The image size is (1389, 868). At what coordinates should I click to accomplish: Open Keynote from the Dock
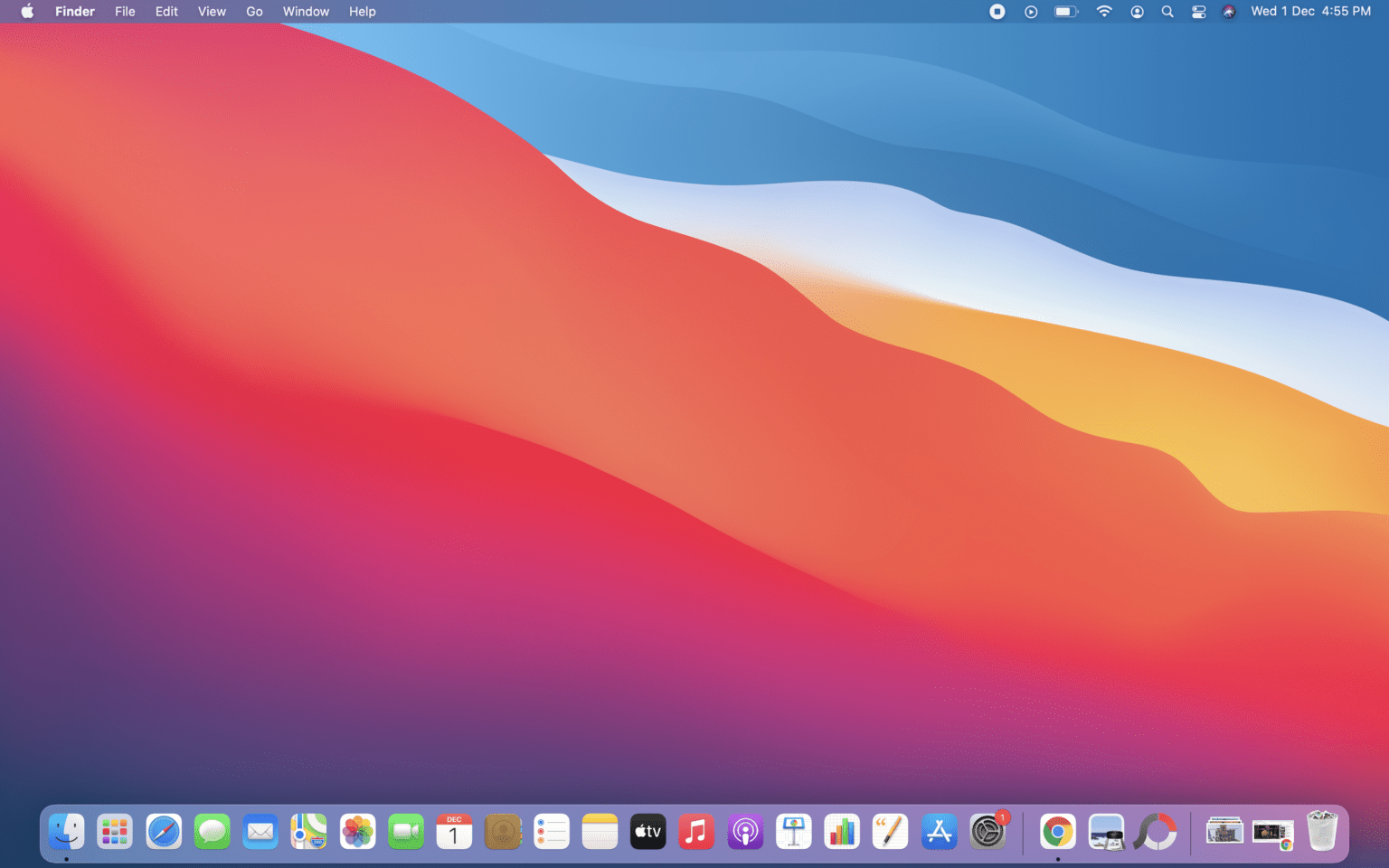(x=793, y=831)
